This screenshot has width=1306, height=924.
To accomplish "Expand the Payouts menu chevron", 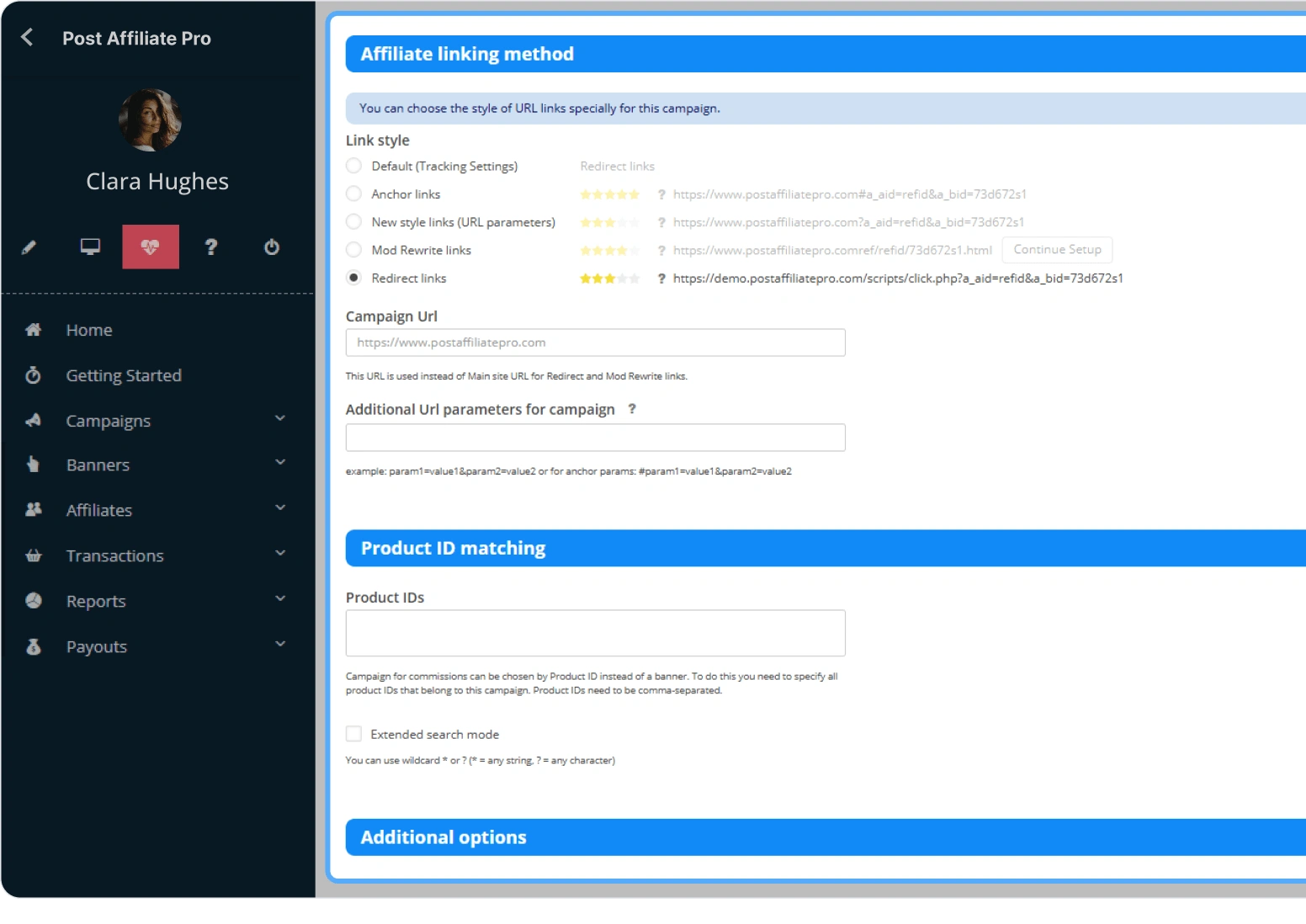I will (280, 644).
